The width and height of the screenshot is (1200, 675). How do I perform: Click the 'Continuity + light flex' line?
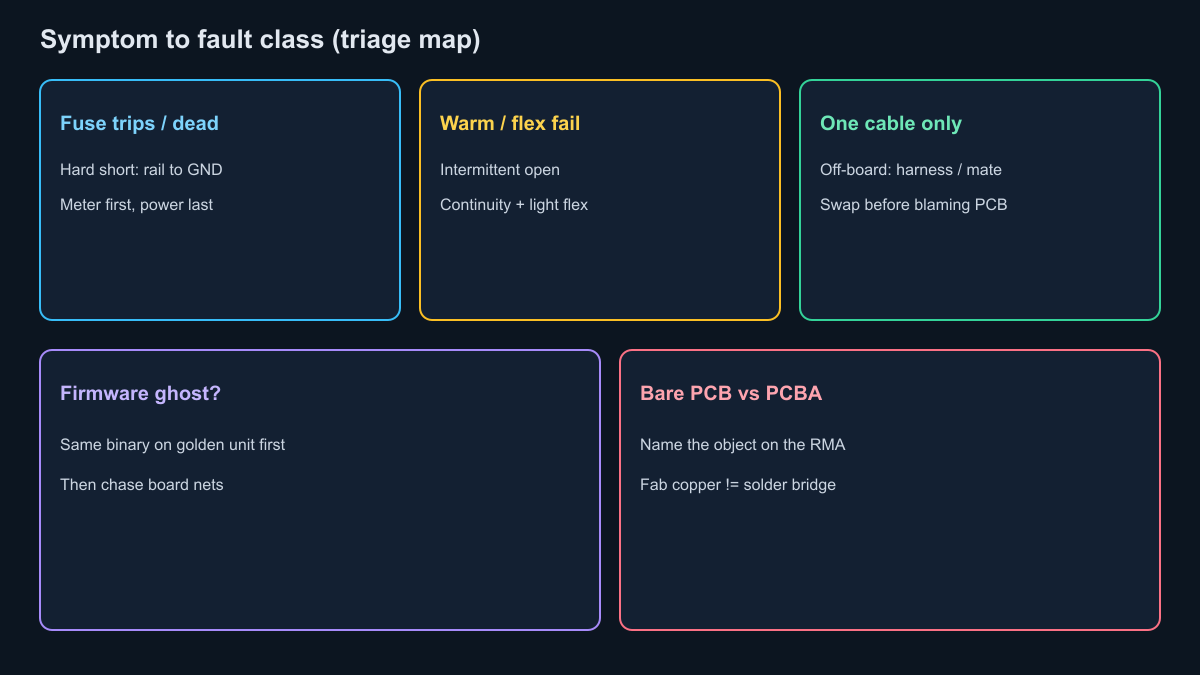coord(514,205)
